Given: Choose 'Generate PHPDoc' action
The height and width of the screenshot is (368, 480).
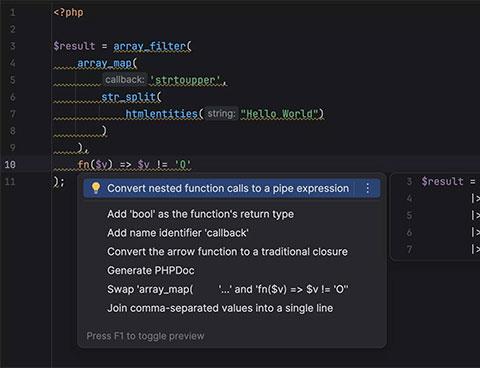Looking at the screenshot, I should 151,270.
